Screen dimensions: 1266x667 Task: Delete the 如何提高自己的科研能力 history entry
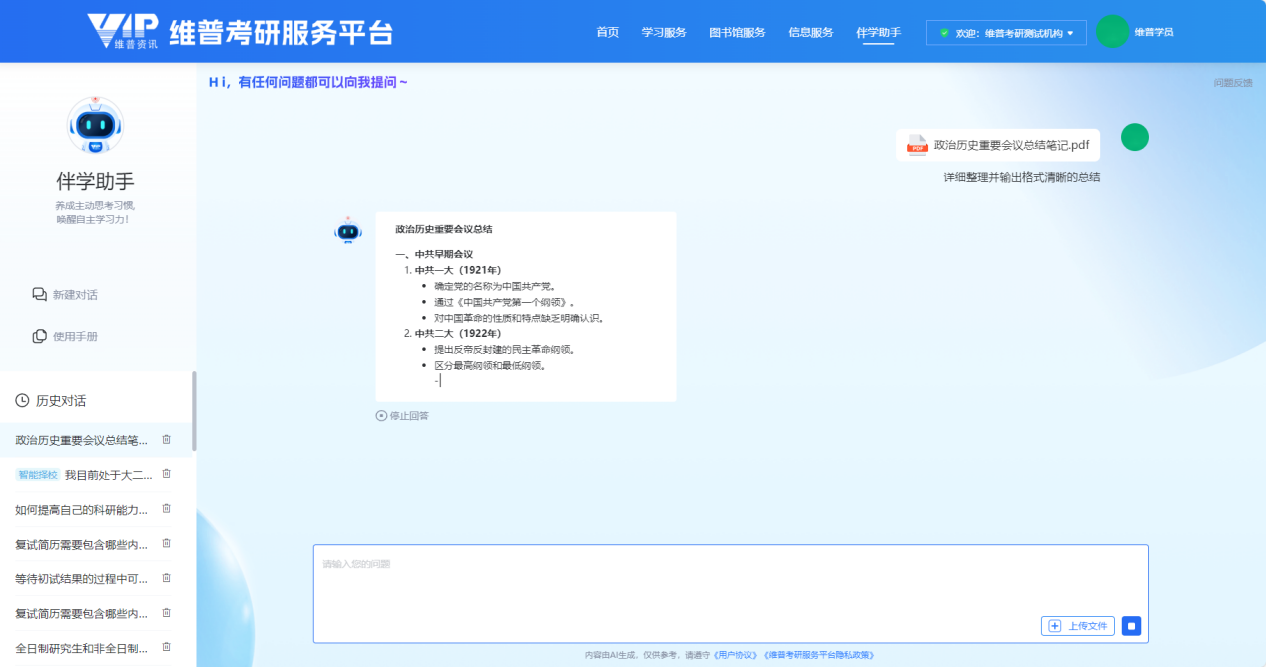[x=167, y=509]
